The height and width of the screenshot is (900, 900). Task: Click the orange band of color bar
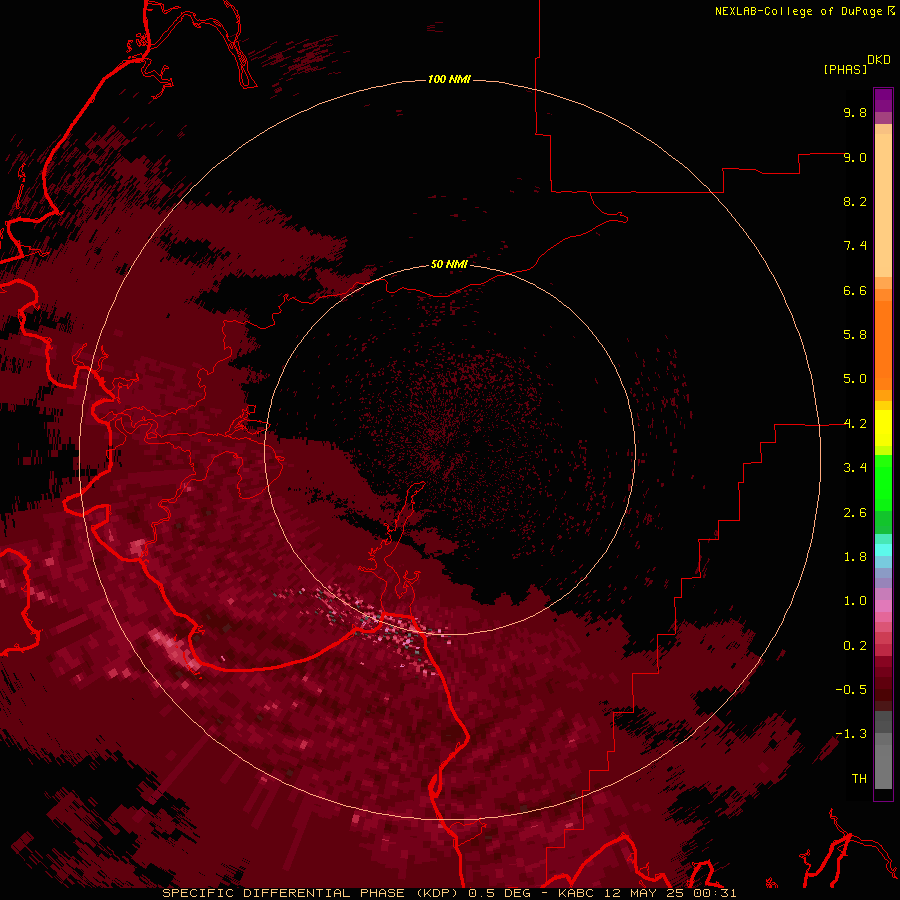[883, 344]
